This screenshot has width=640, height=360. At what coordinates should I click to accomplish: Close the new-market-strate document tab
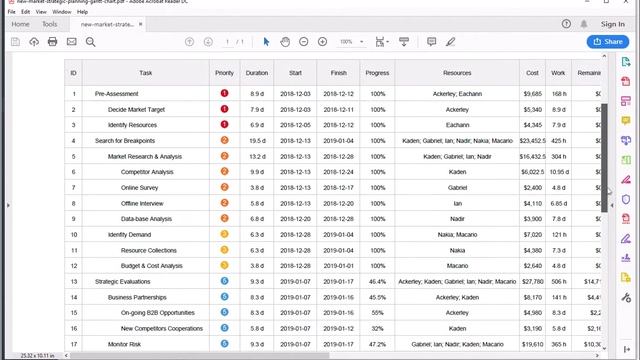pyautogui.click(x=141, y=24)
